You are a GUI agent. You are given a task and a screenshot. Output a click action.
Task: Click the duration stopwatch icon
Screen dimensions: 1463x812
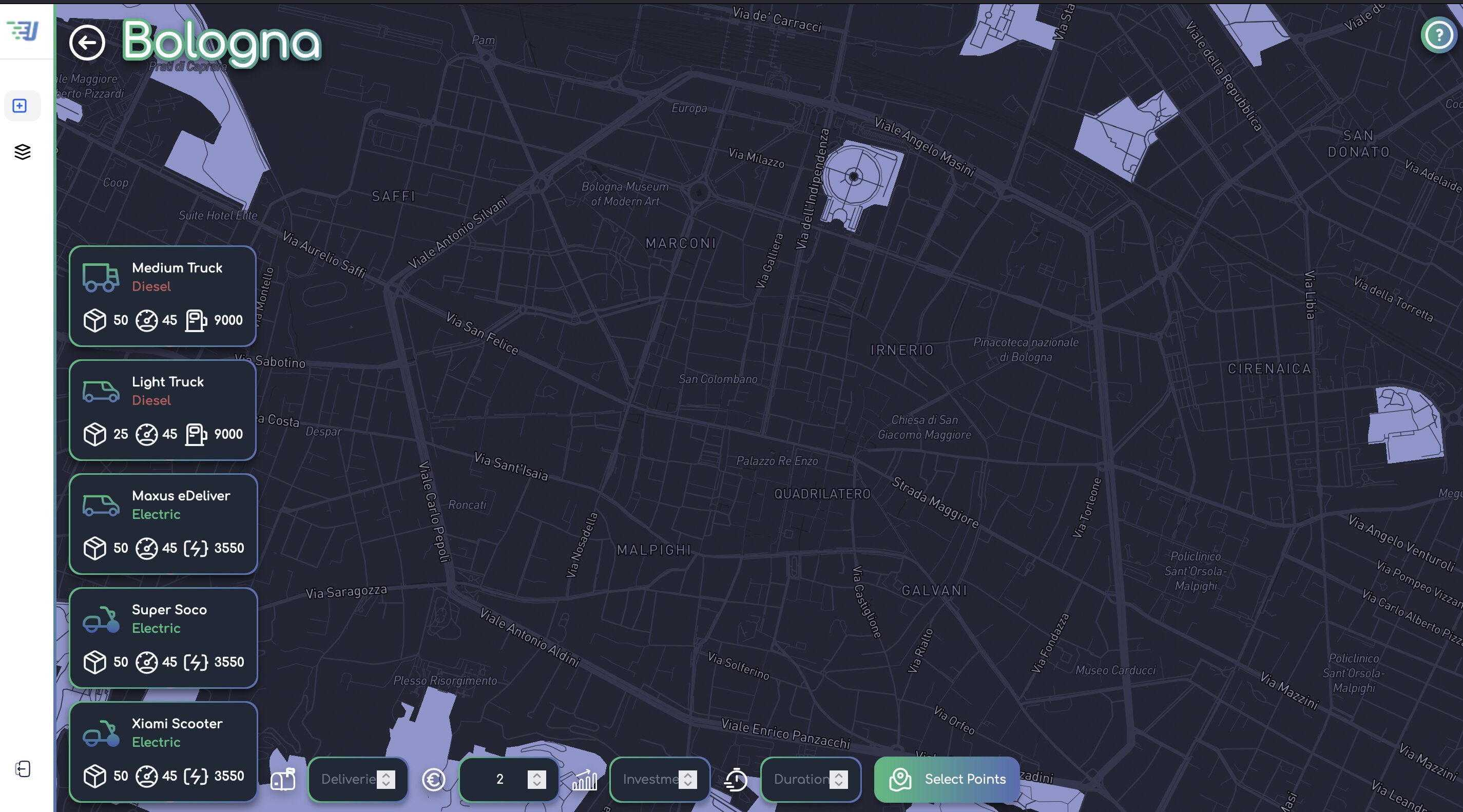pyautogui.click(x=736, y=779)
